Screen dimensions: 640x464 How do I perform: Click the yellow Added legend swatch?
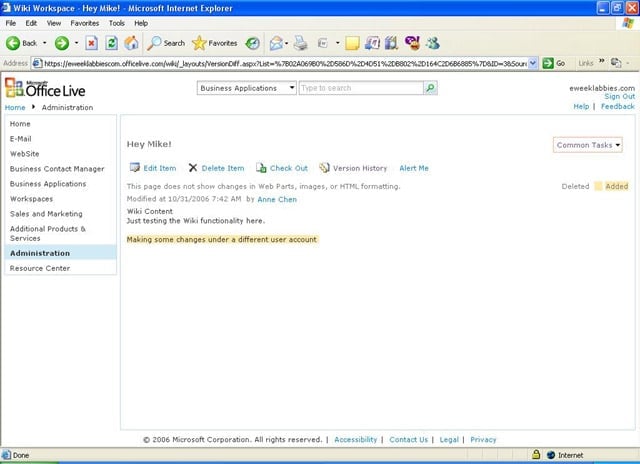tap(598, 186)
